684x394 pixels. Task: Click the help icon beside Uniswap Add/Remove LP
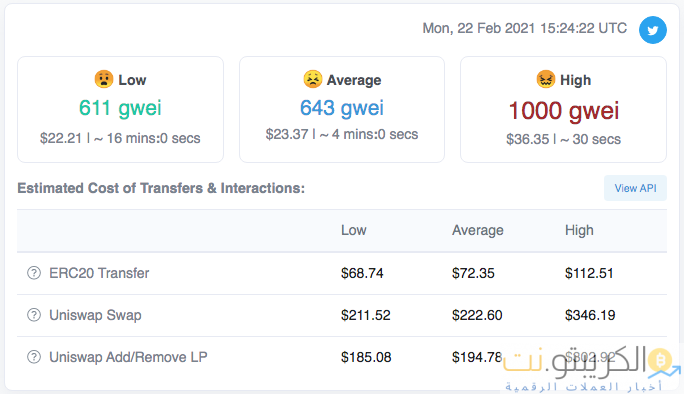point(34,357)
